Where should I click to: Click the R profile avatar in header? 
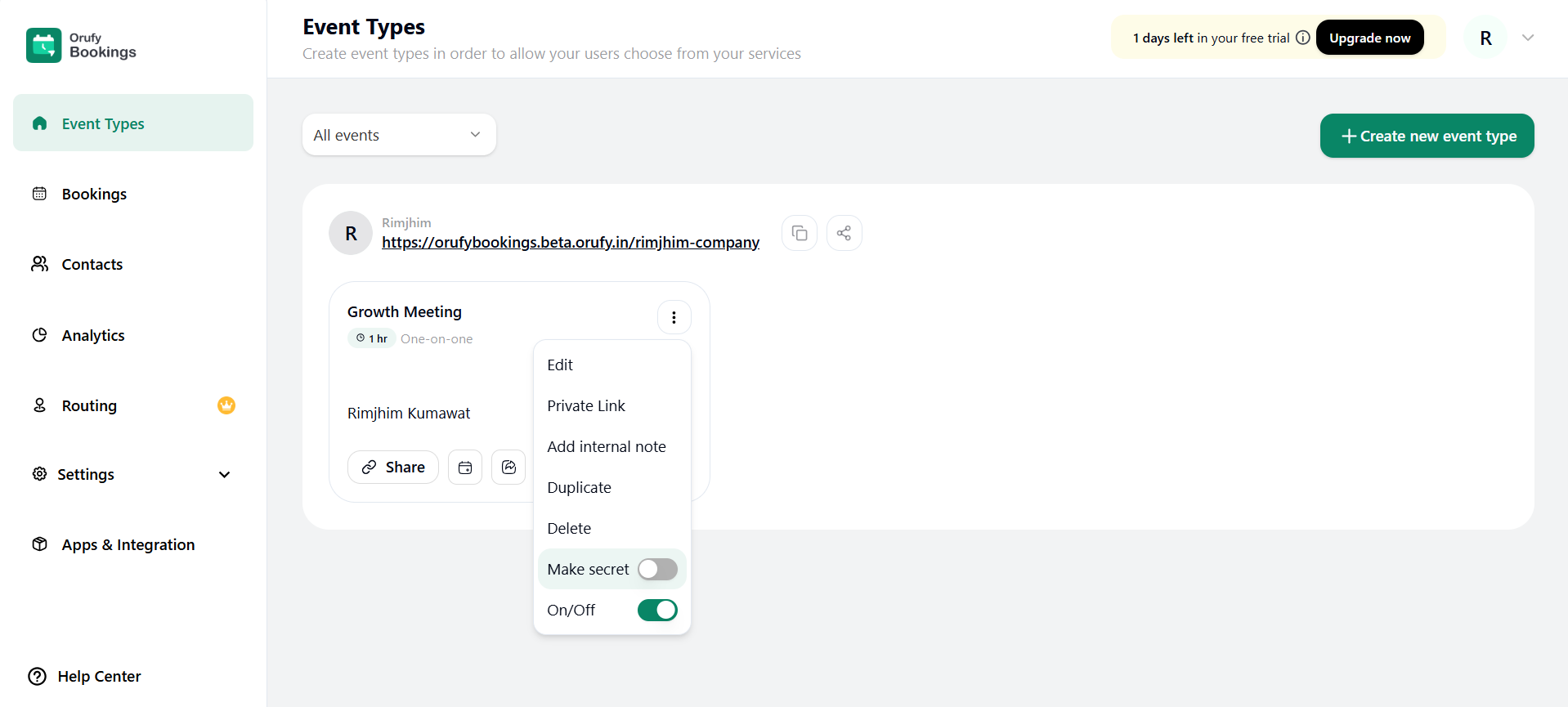click(1485, 38)
